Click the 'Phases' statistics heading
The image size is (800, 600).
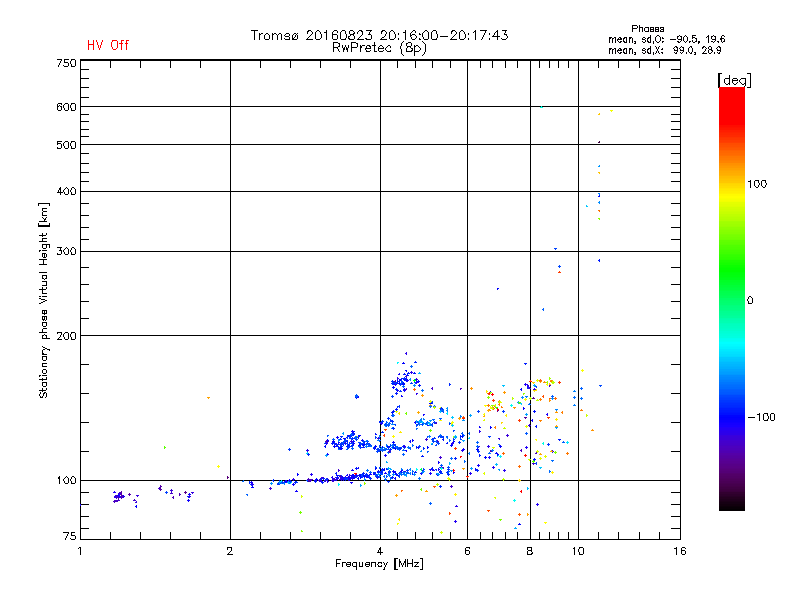[647, 29]
